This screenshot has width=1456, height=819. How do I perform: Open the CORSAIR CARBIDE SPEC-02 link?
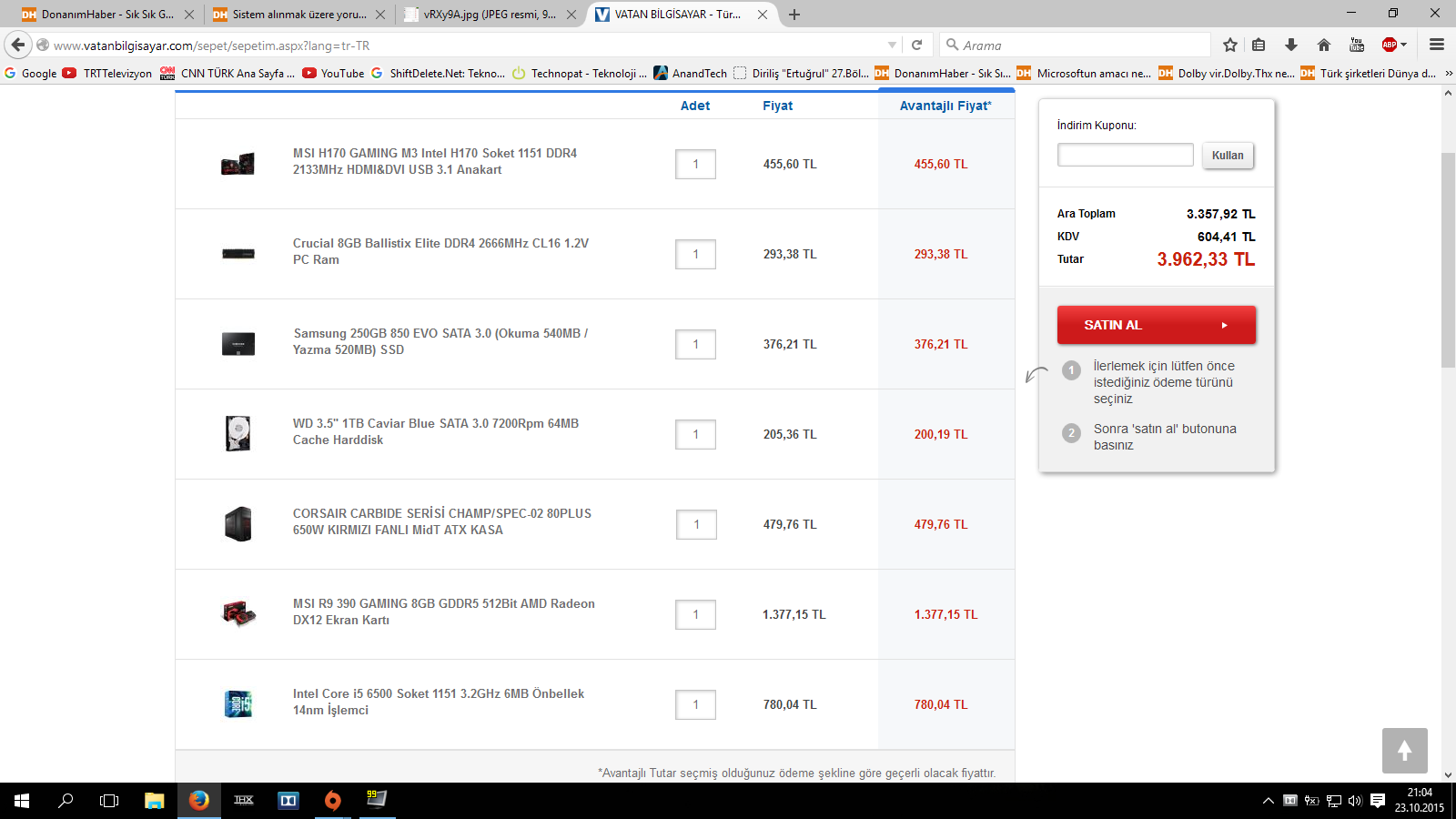coord(442,521)
